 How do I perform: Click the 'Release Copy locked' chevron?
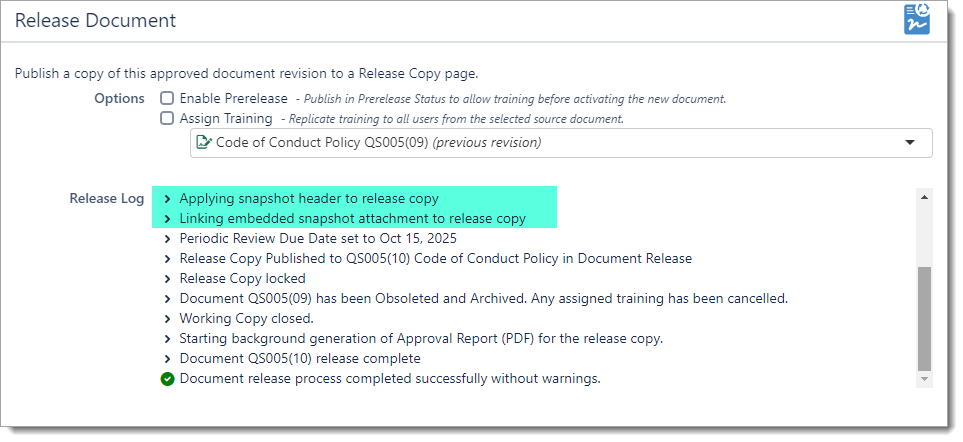coord(168,279)
